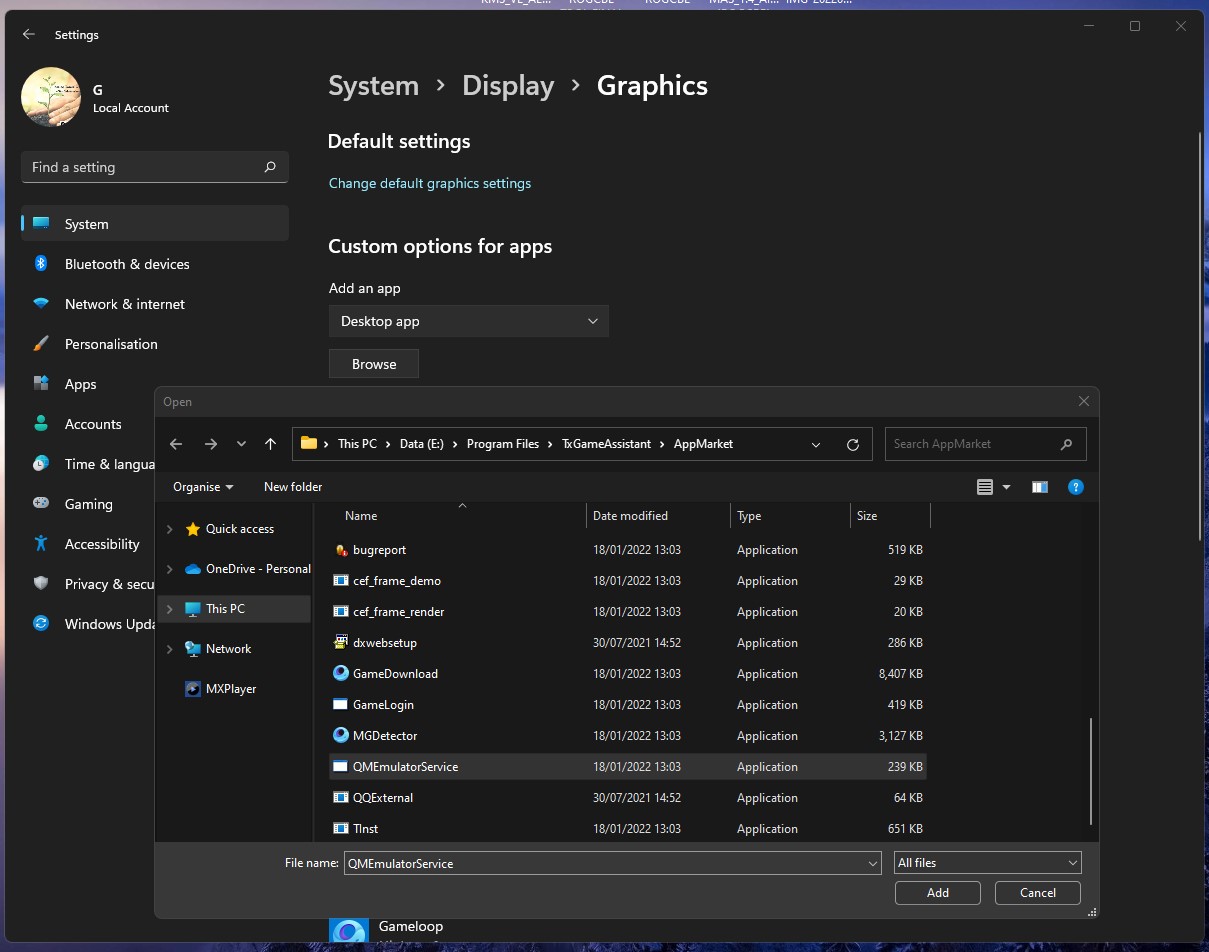The height and width of the screenshot is (952, 1209).
Task: Open the help button in dialog
Action: tap(1076, 487)
